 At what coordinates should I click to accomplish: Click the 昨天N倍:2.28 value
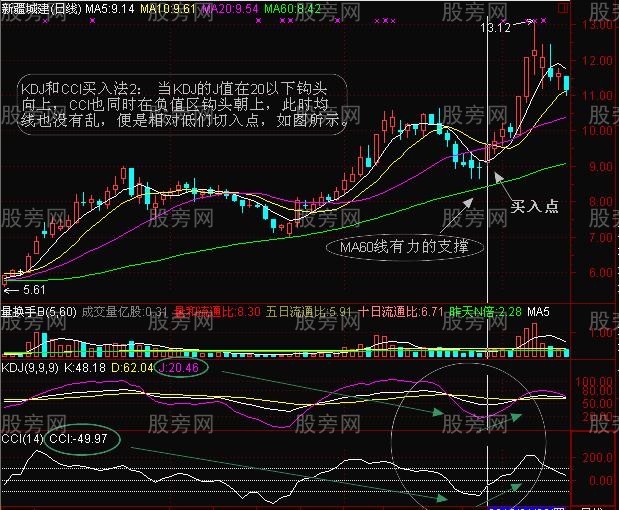[x=486, y=312]
